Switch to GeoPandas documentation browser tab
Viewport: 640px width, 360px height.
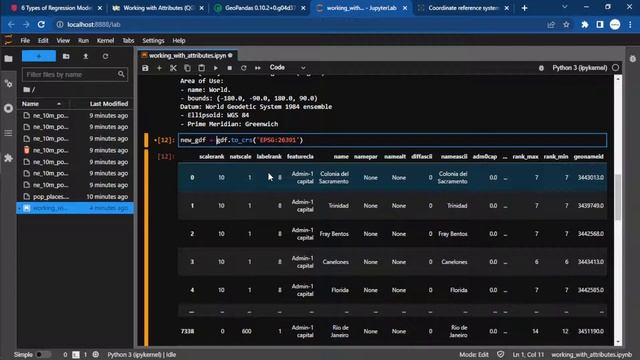(x=260, y=8)
